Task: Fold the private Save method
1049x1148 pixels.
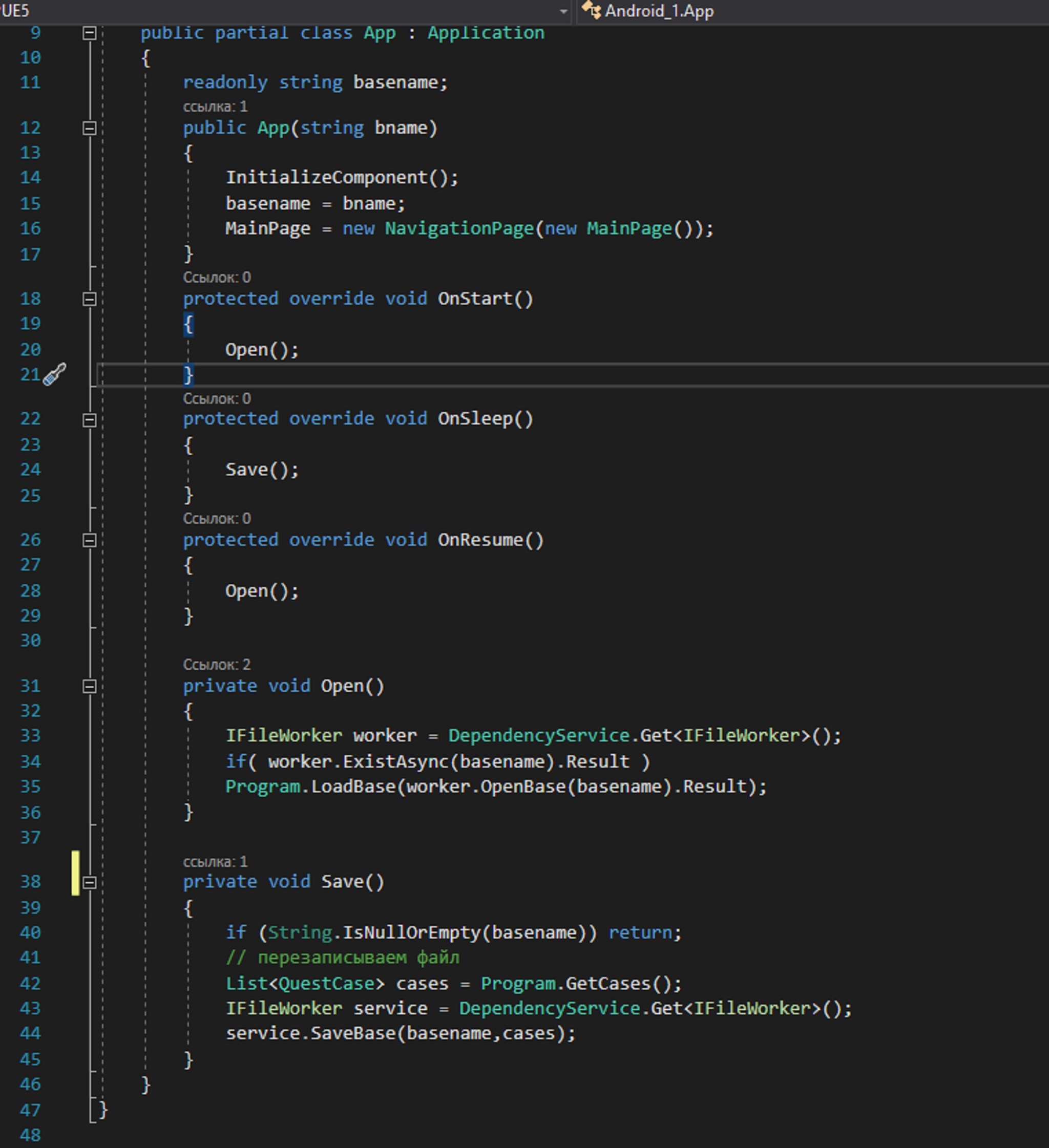Action: [x=90, y=882]
